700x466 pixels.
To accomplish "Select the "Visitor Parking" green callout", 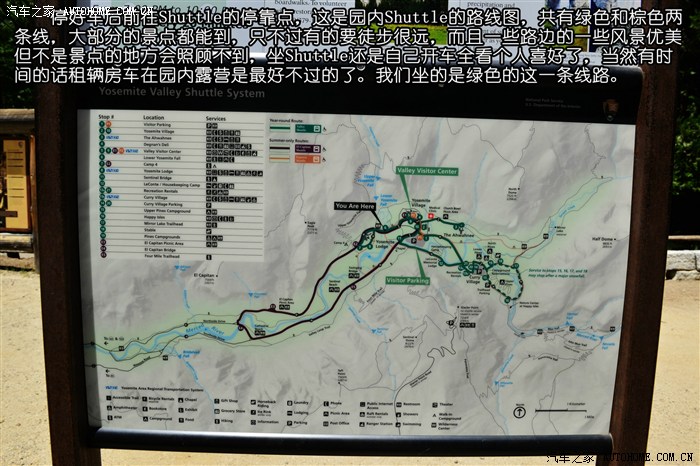I will coord(407,281).
